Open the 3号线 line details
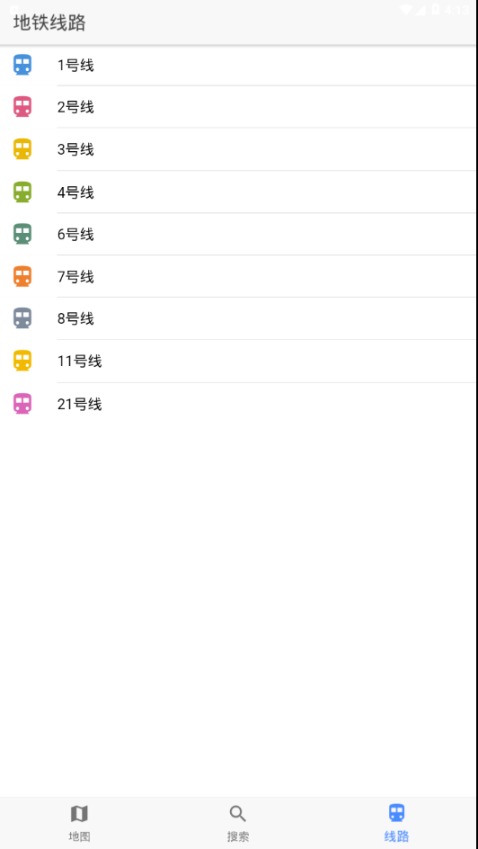 point(239,149)
